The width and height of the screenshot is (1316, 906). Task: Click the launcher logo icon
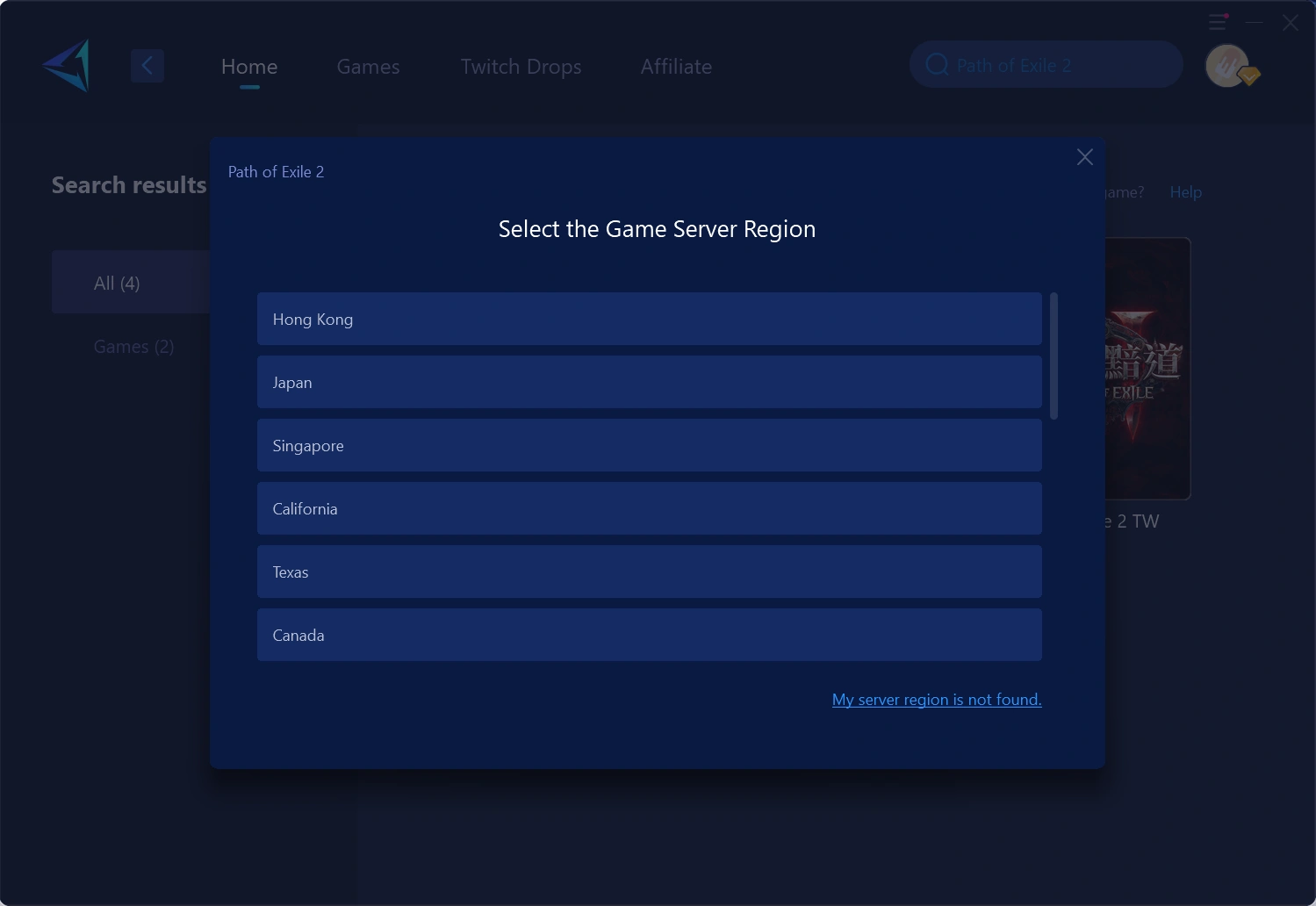coord(66,65)
